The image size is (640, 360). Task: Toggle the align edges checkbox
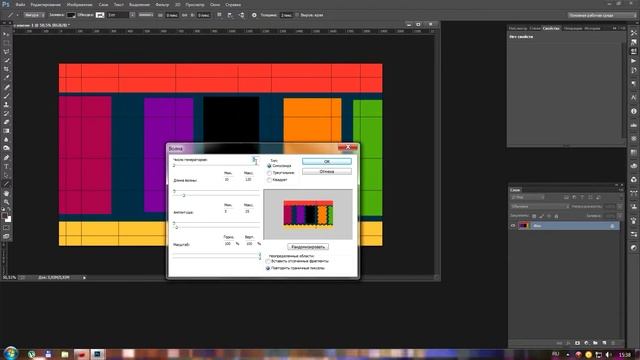[x=297, y=15]
